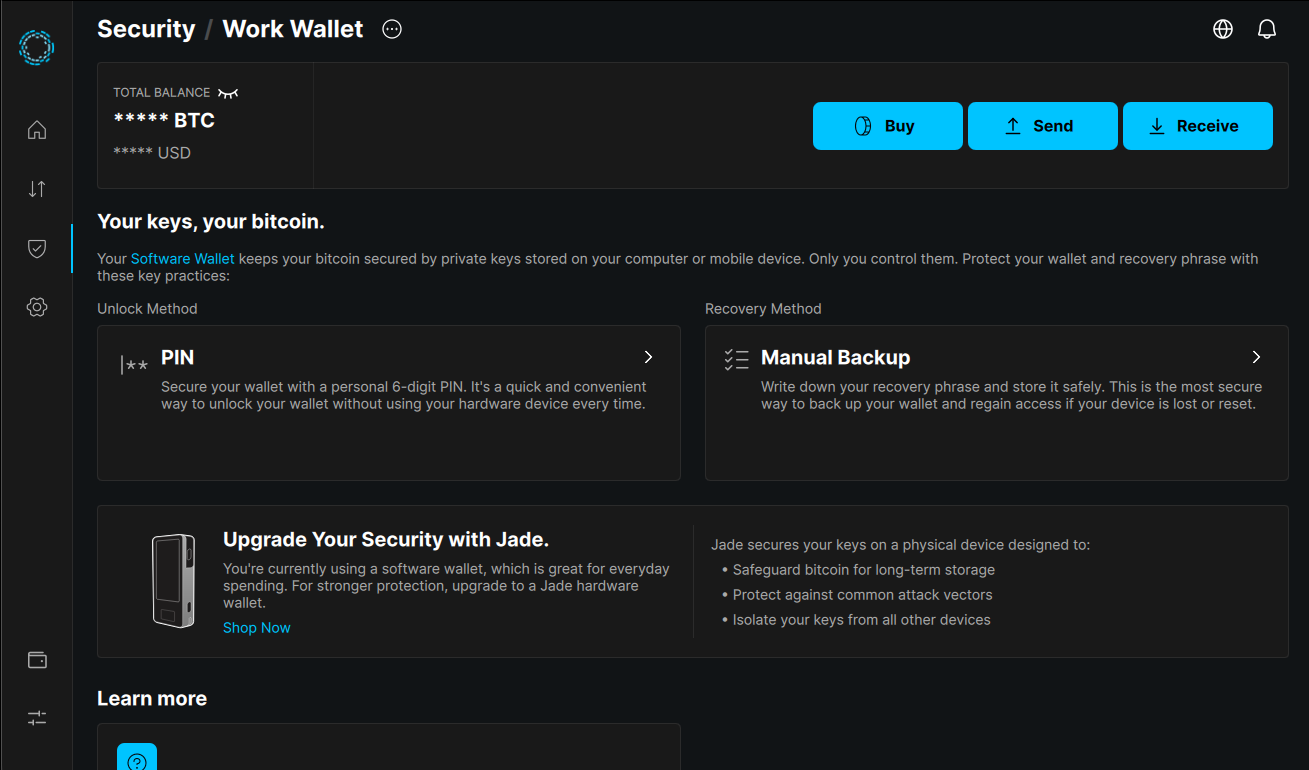Click the Buy button
The image size is (1309, 770).
pos(887,126)
